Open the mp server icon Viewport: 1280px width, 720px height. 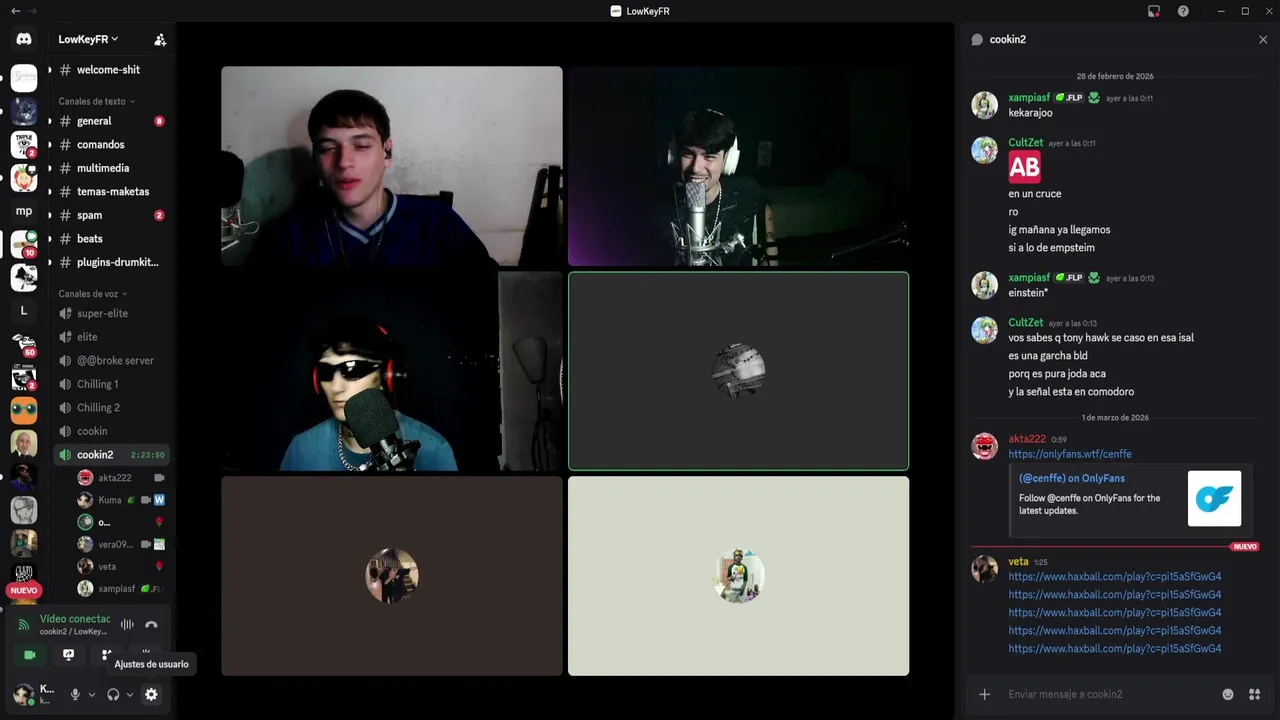click(24, 211)
